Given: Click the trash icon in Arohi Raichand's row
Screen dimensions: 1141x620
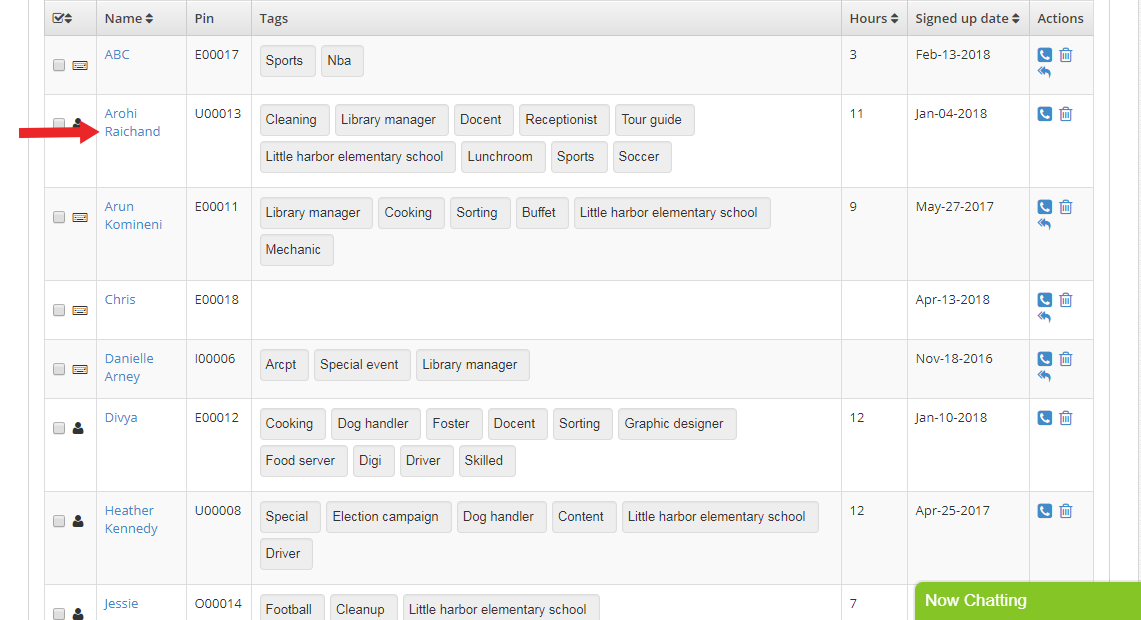Looking at the screenshot, I should point(1066,114).
